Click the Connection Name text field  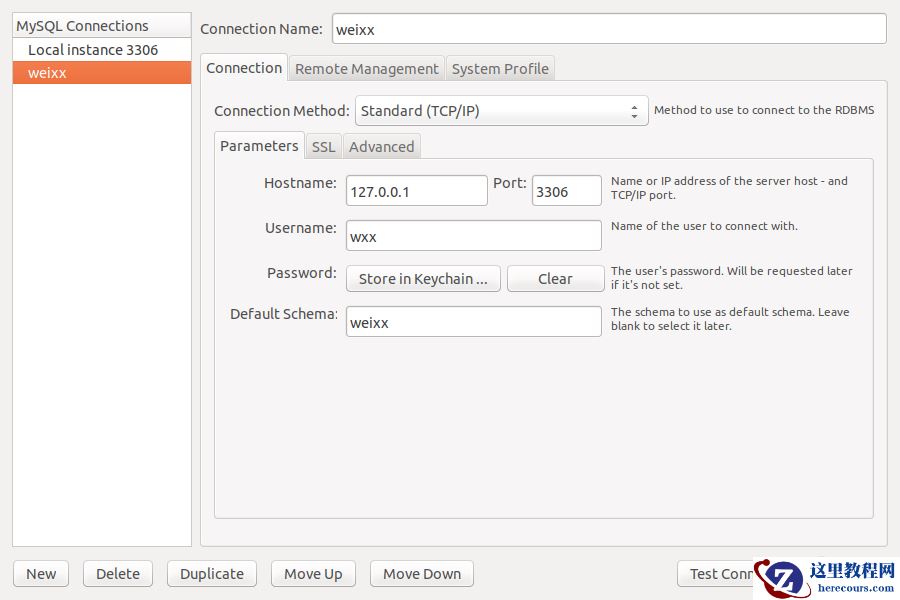pyautogui.click(x=608, y=29)
